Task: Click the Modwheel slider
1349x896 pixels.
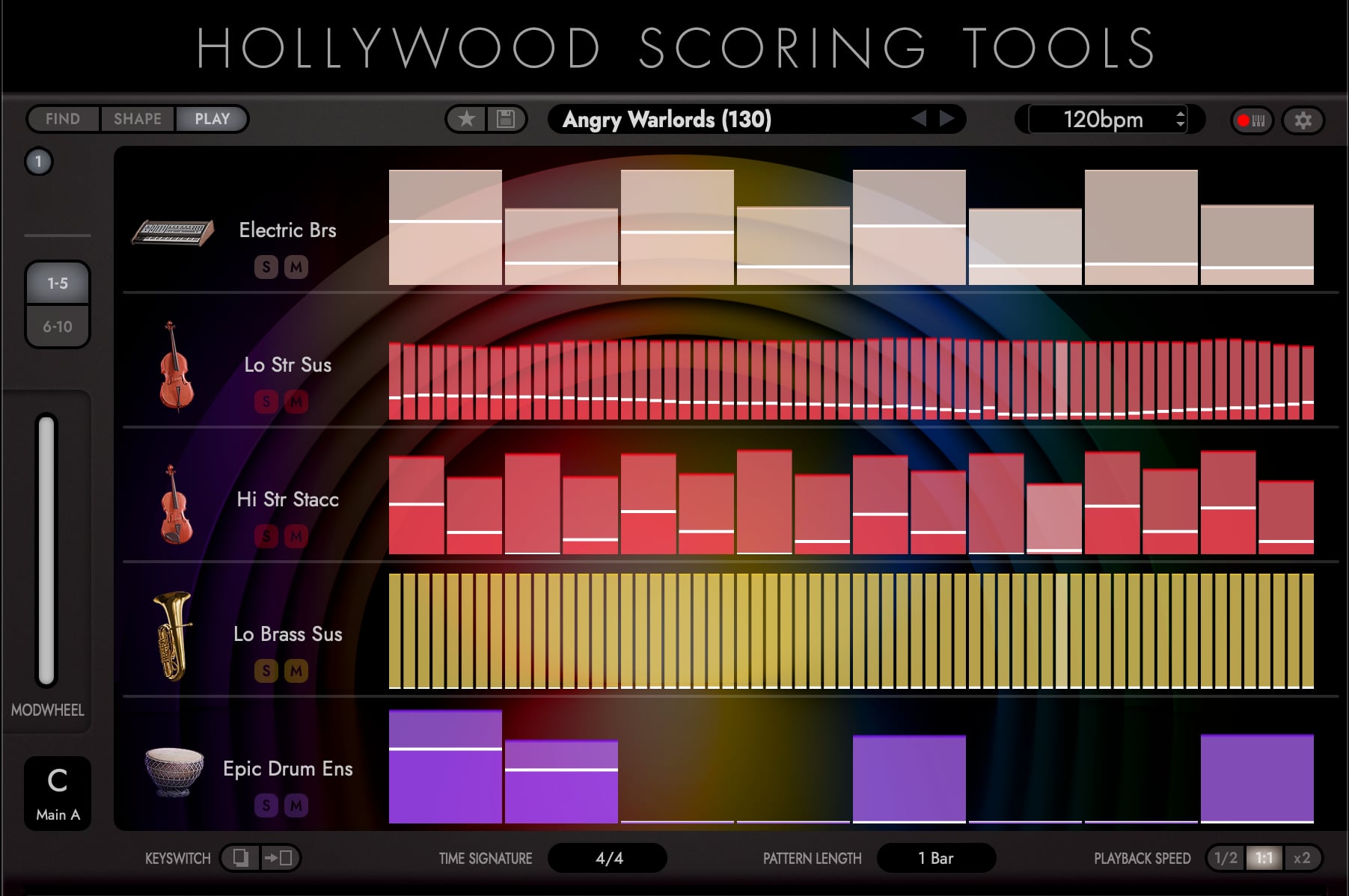Action: [x=46, y=550]
